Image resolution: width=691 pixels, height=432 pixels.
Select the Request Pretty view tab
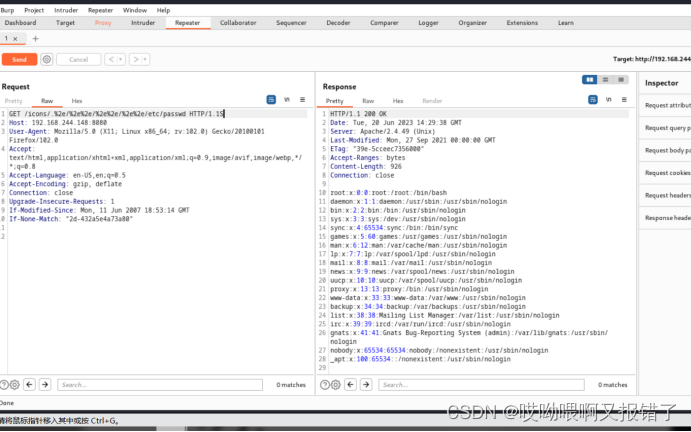pyautogui.click(x=14, y=101)
